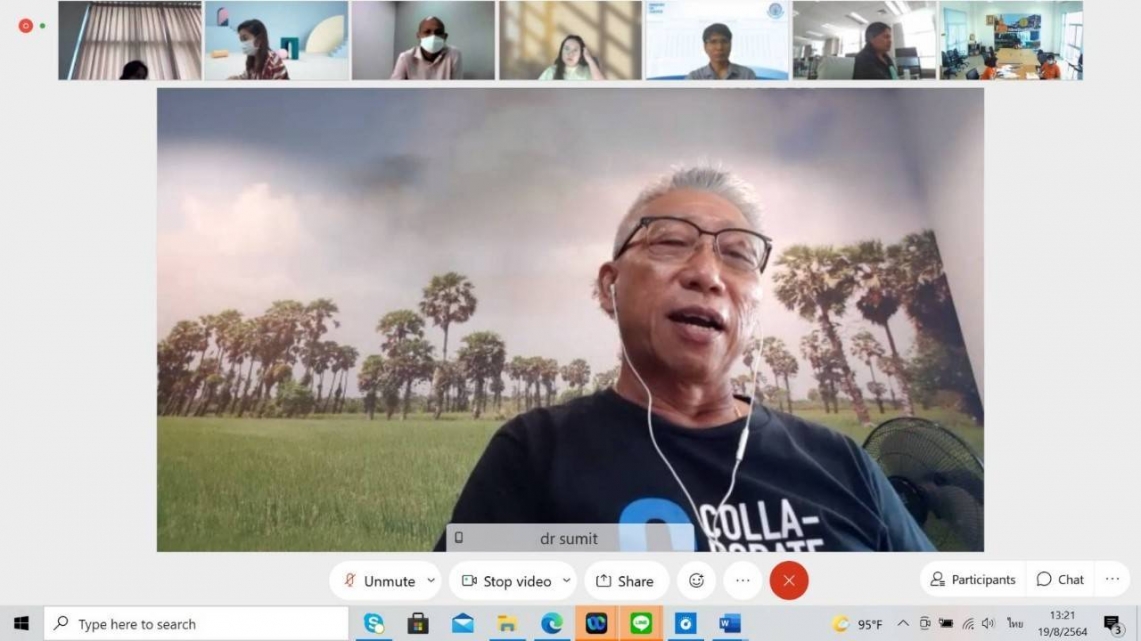Open audio options arrow beside Unmute

coord(431,581)
